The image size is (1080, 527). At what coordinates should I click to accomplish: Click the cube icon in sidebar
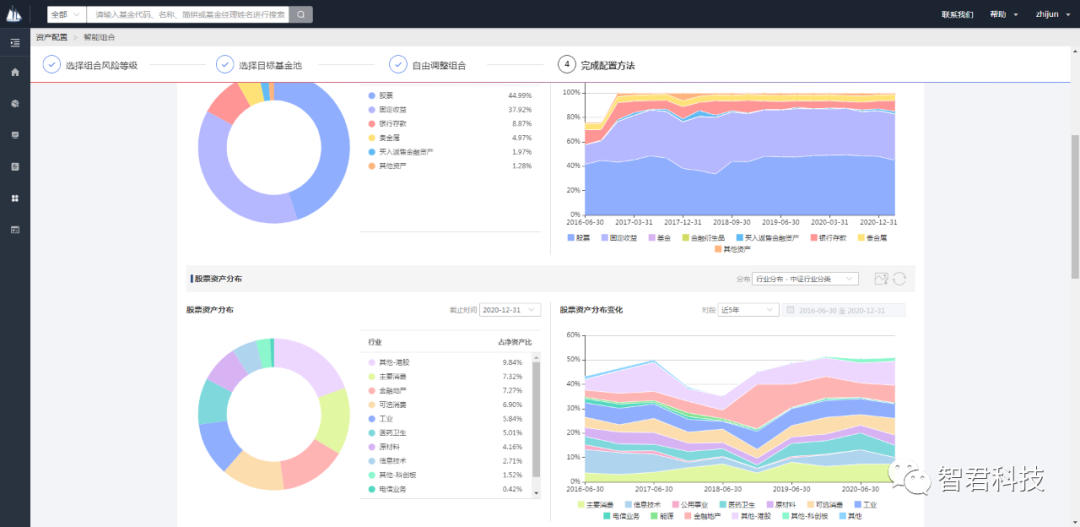pyautogui.click(x=15, y=103)
